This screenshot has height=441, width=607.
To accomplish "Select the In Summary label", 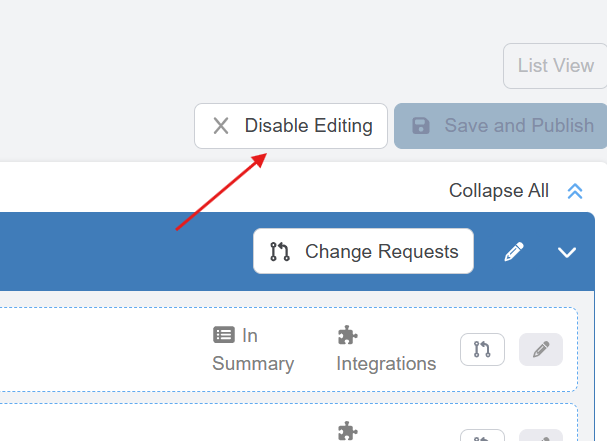I will pyautogui.click(x=253, y=349).
